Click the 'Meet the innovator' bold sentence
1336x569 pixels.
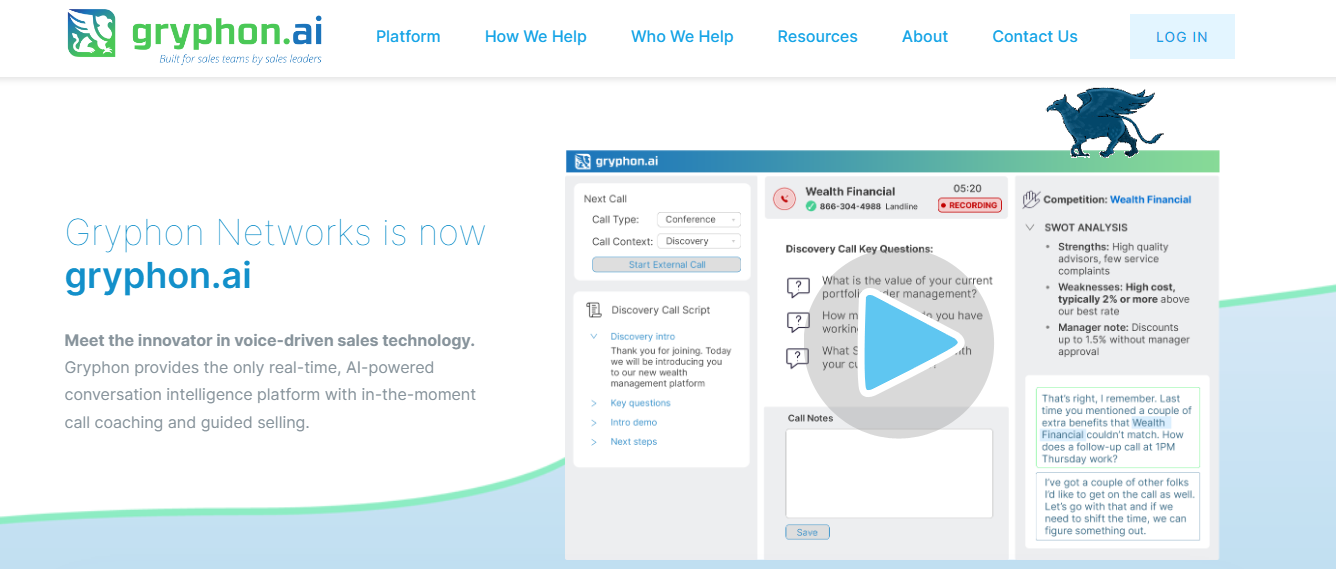coord(270,340)
